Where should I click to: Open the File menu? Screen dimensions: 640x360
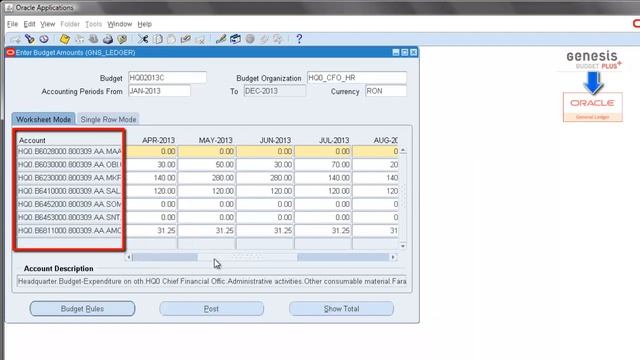point(13,24)
